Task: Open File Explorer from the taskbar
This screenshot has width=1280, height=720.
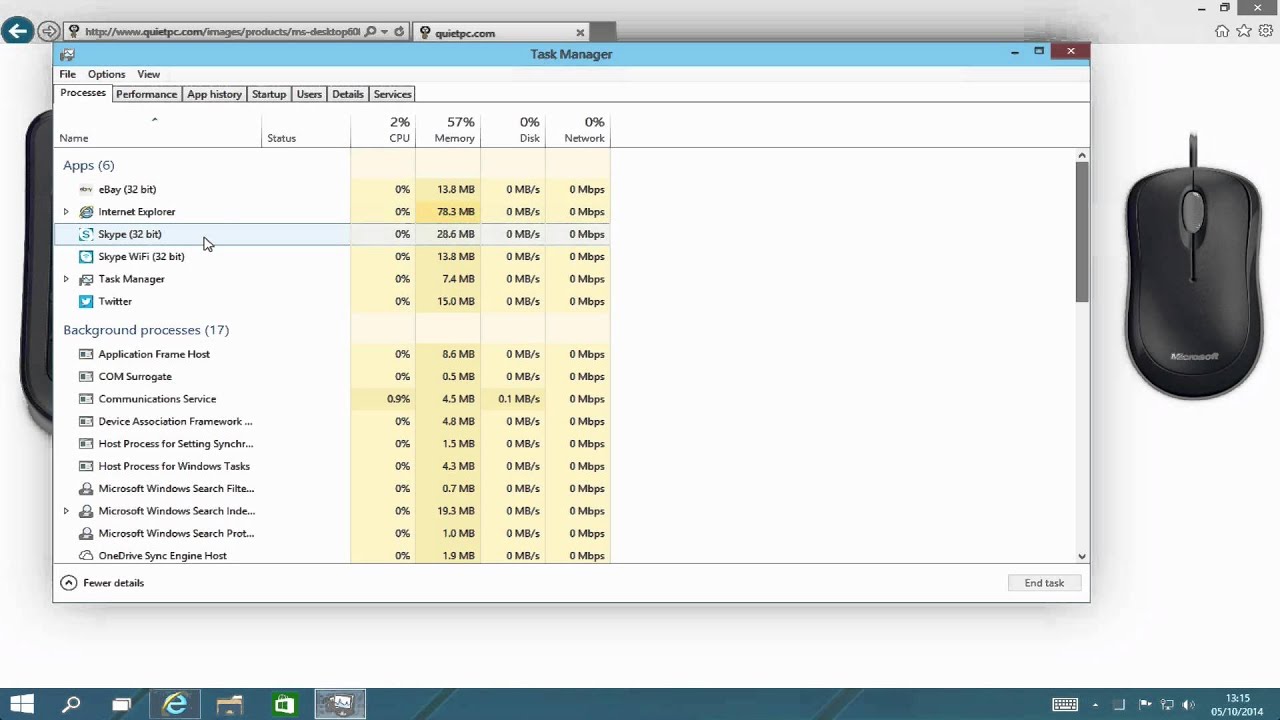Action: (230, 704)
